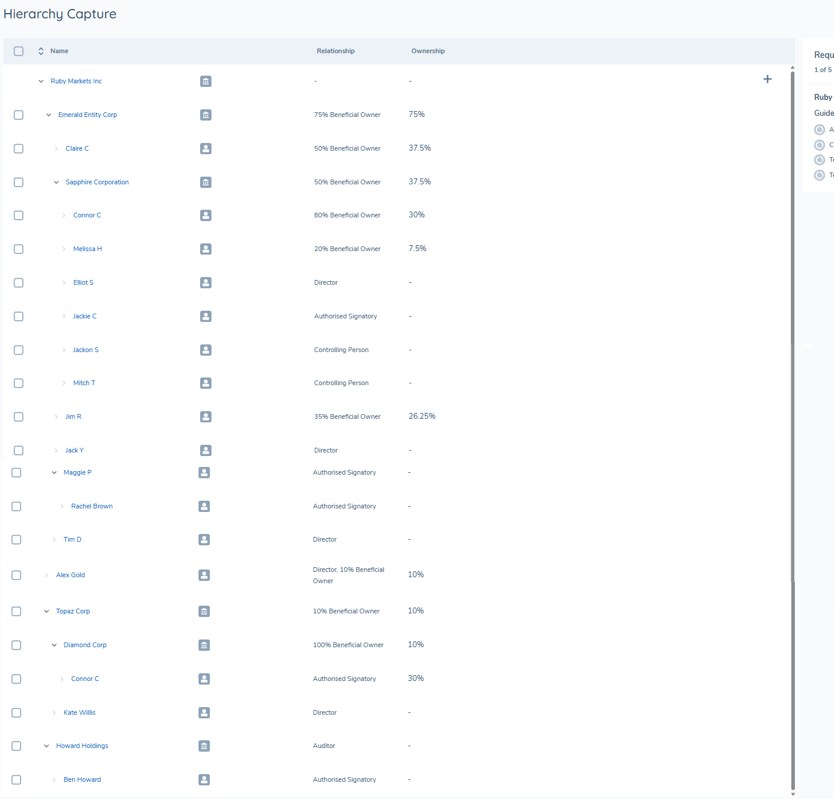
Task: Collapse the Topaz Corp node
Action: coord(46,612)
